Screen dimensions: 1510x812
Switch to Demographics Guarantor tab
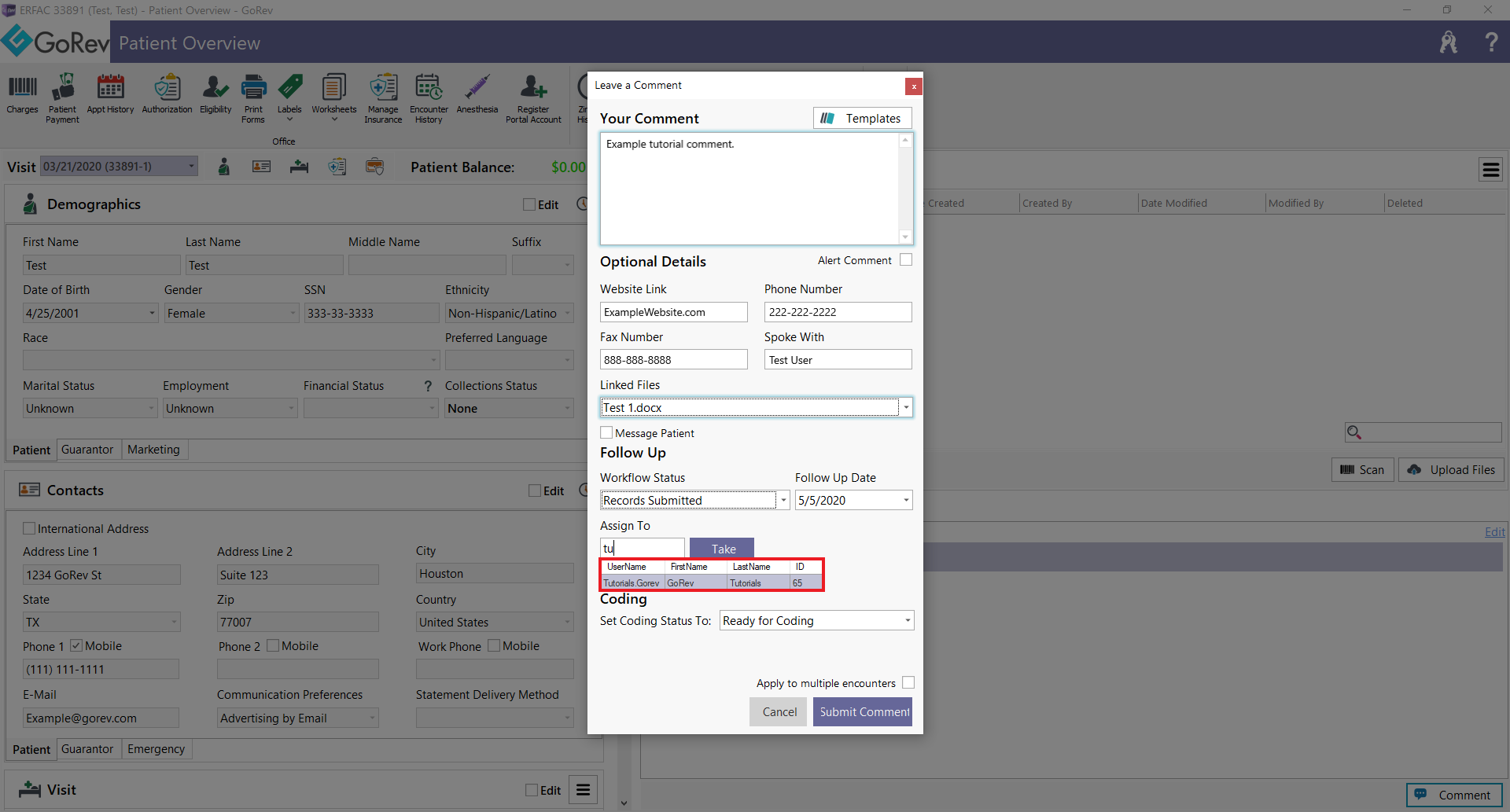click(87, 450)
